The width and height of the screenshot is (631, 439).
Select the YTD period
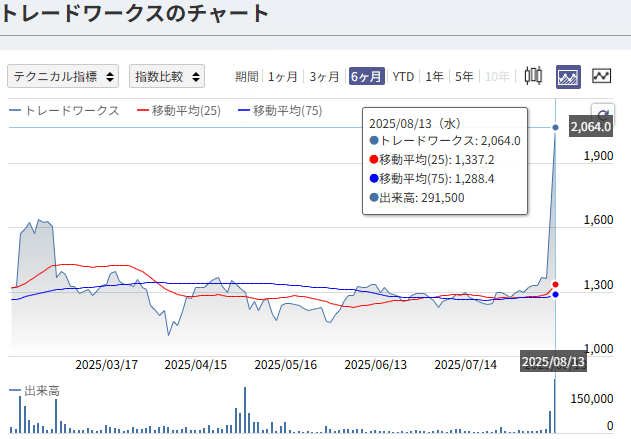click(x=403, y=76)
